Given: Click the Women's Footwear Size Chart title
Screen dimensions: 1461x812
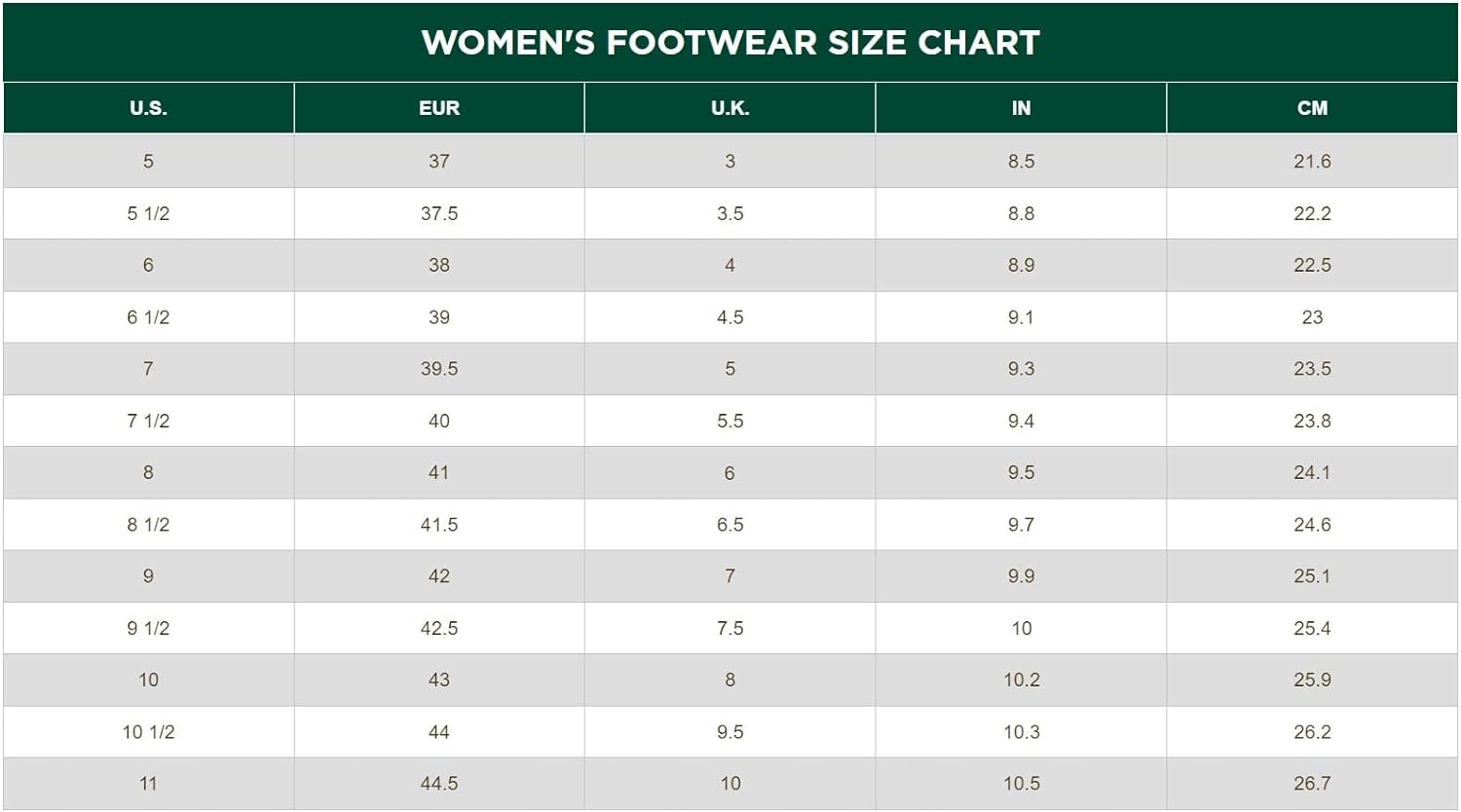Looking at the screenshot, I should (730, 43).
